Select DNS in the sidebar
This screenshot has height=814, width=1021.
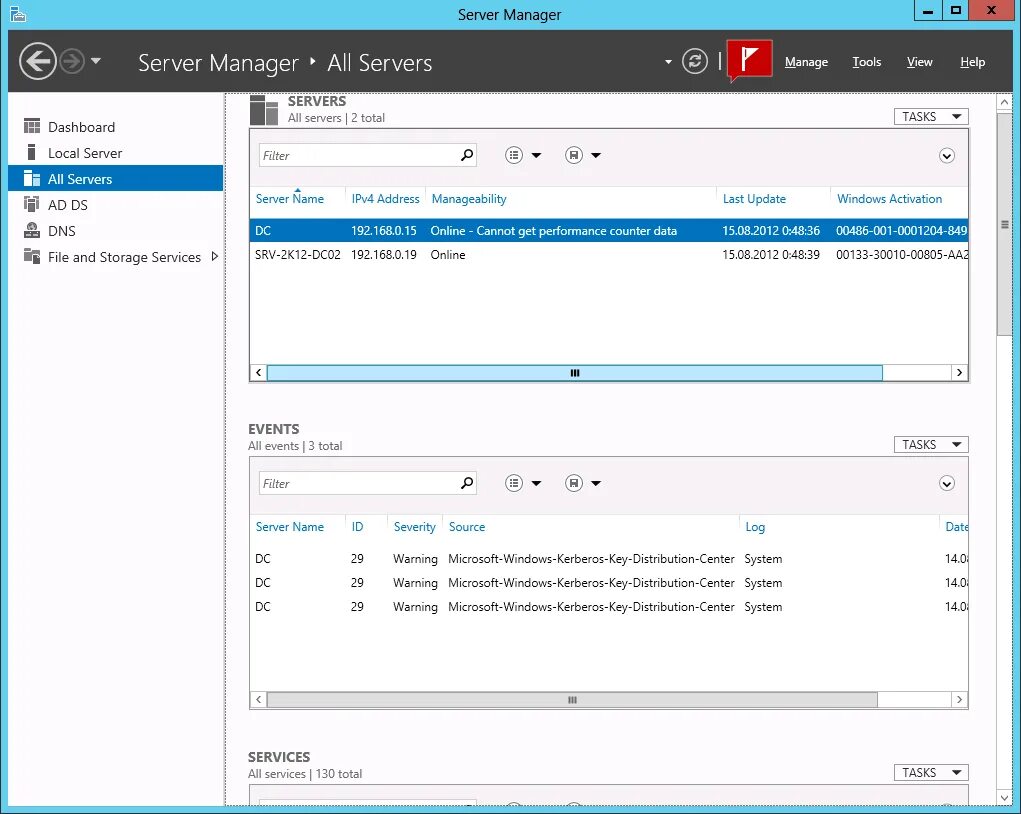(62, 231)
